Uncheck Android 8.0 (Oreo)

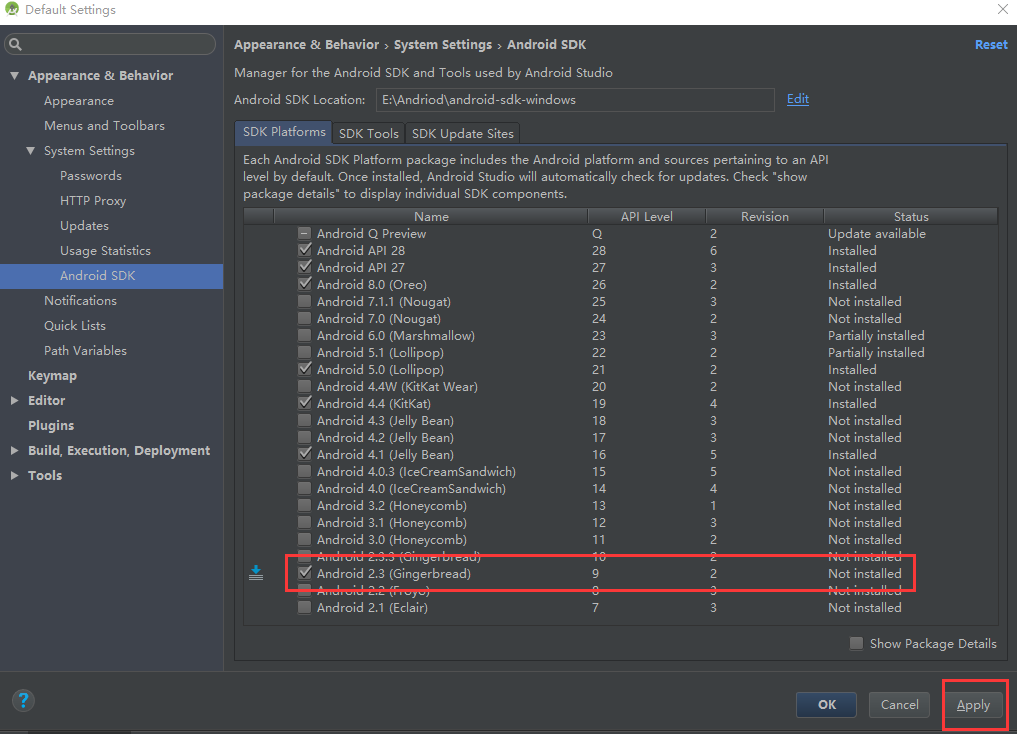pos(304,284)
